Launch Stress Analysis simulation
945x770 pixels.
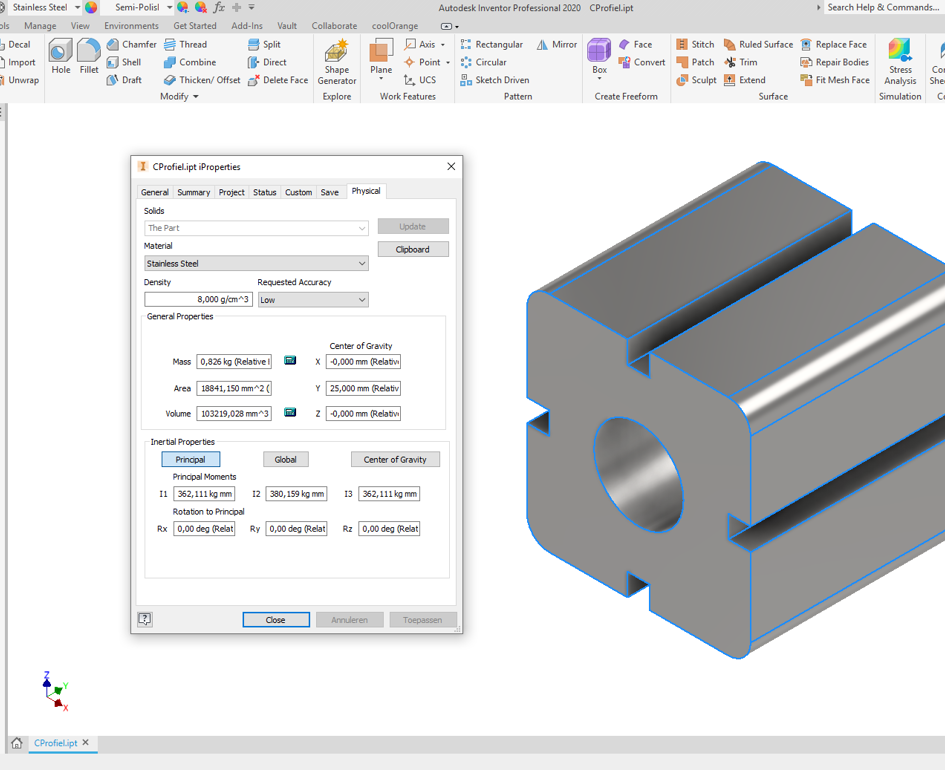tap(900, 61)
